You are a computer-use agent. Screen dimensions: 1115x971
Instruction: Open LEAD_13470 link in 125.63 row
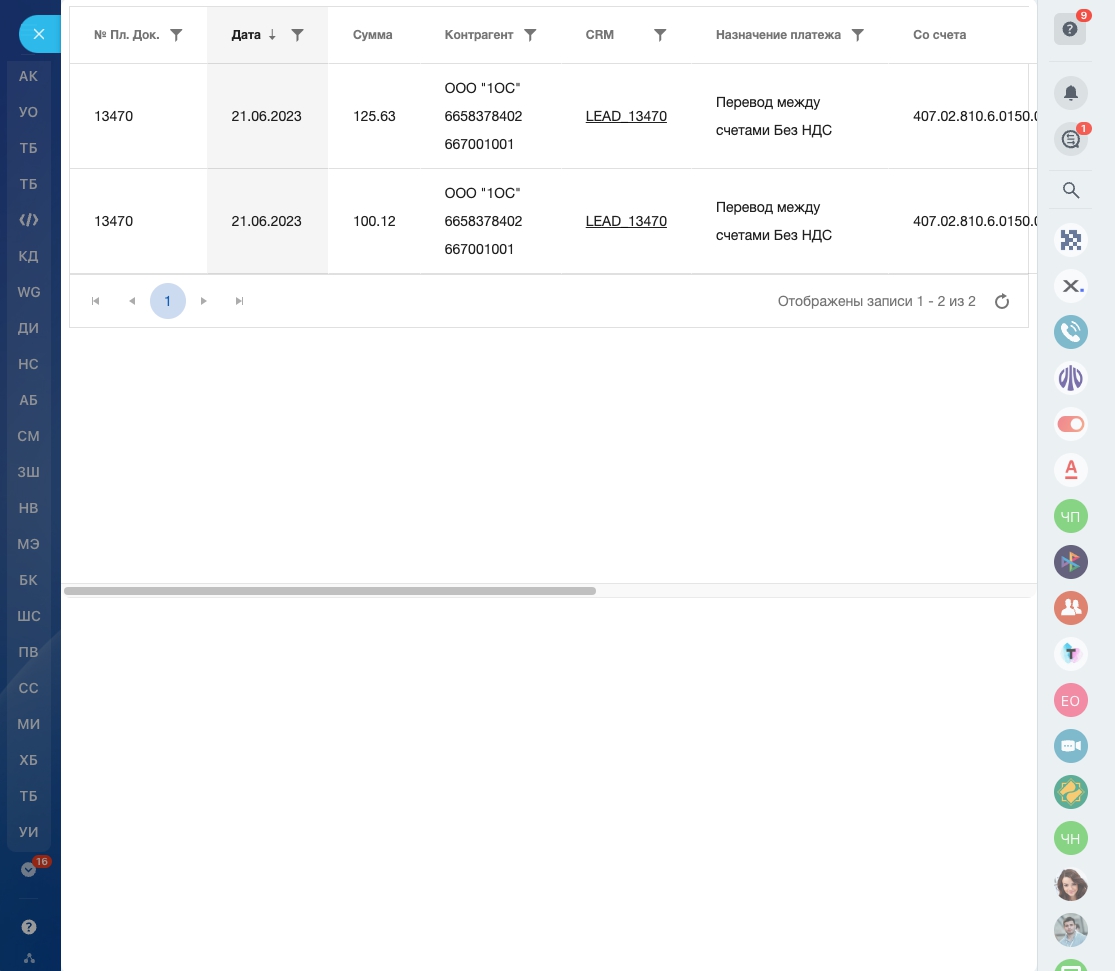[x=626, y=116]
